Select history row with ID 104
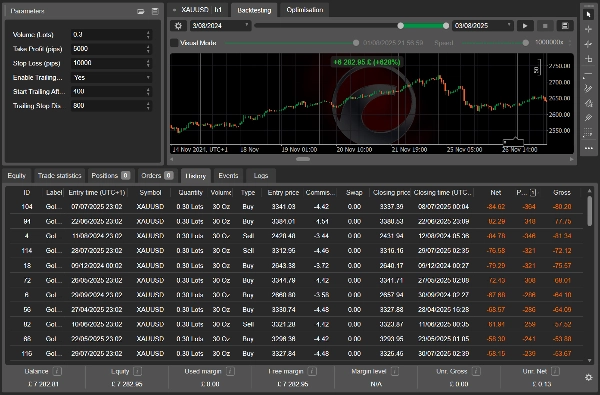This screenshot has height=395, width=600. pyautogui.click(x=297, y=207)
